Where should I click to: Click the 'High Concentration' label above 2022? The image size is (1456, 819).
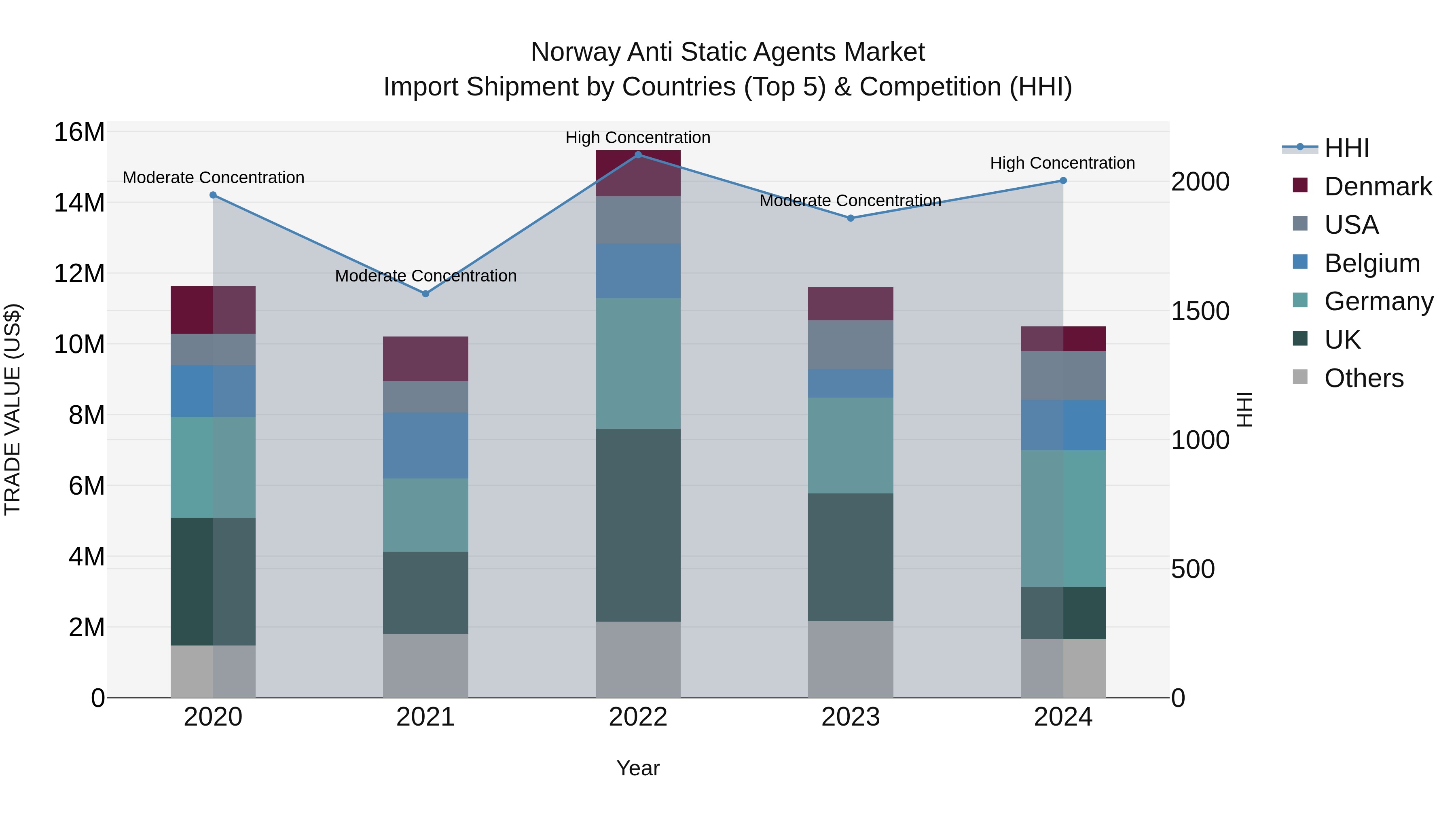click(x=638, y=138)
